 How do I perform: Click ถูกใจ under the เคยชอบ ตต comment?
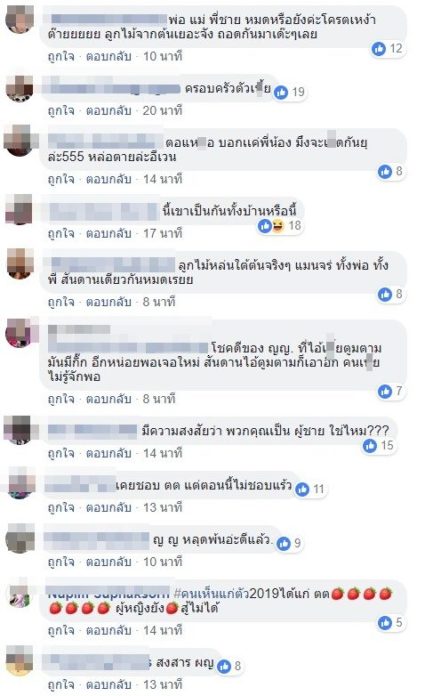pos(61,507)
